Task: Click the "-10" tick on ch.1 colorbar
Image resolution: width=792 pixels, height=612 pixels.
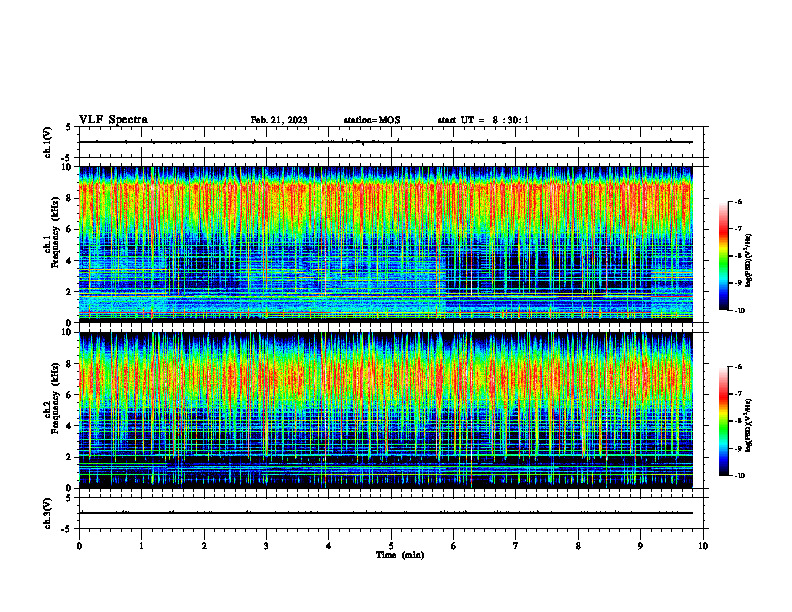Action: [x=739, y=311]
